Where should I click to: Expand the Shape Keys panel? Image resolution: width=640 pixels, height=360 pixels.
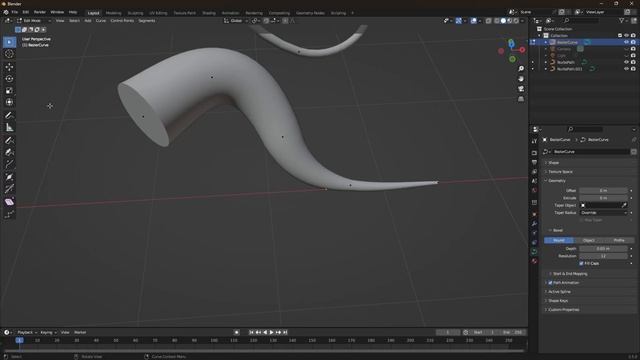tap(558, 300)
